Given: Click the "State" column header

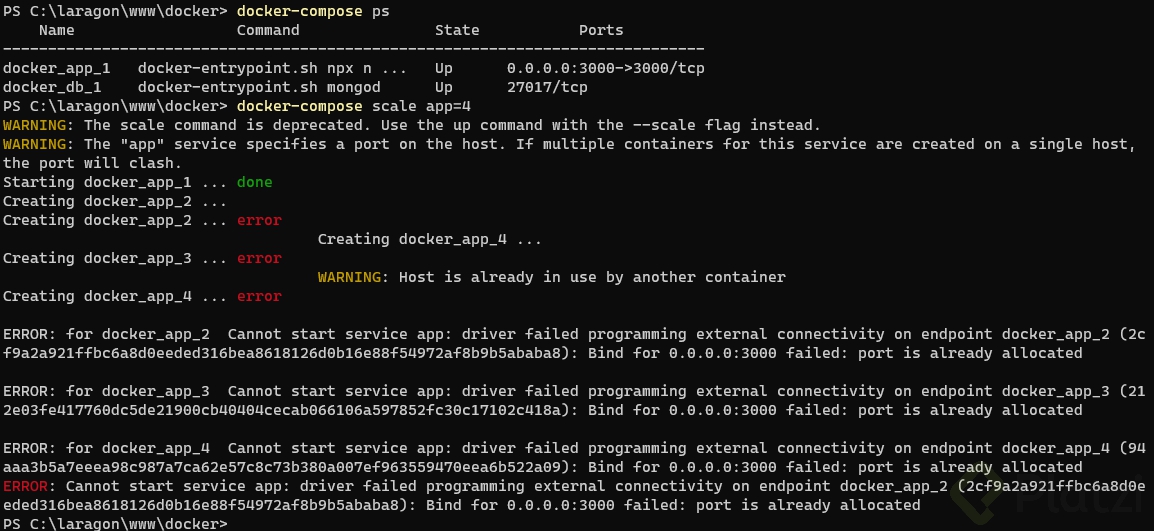Looking at the screenshot, I should pyautogui.click(x=457, y=30).
